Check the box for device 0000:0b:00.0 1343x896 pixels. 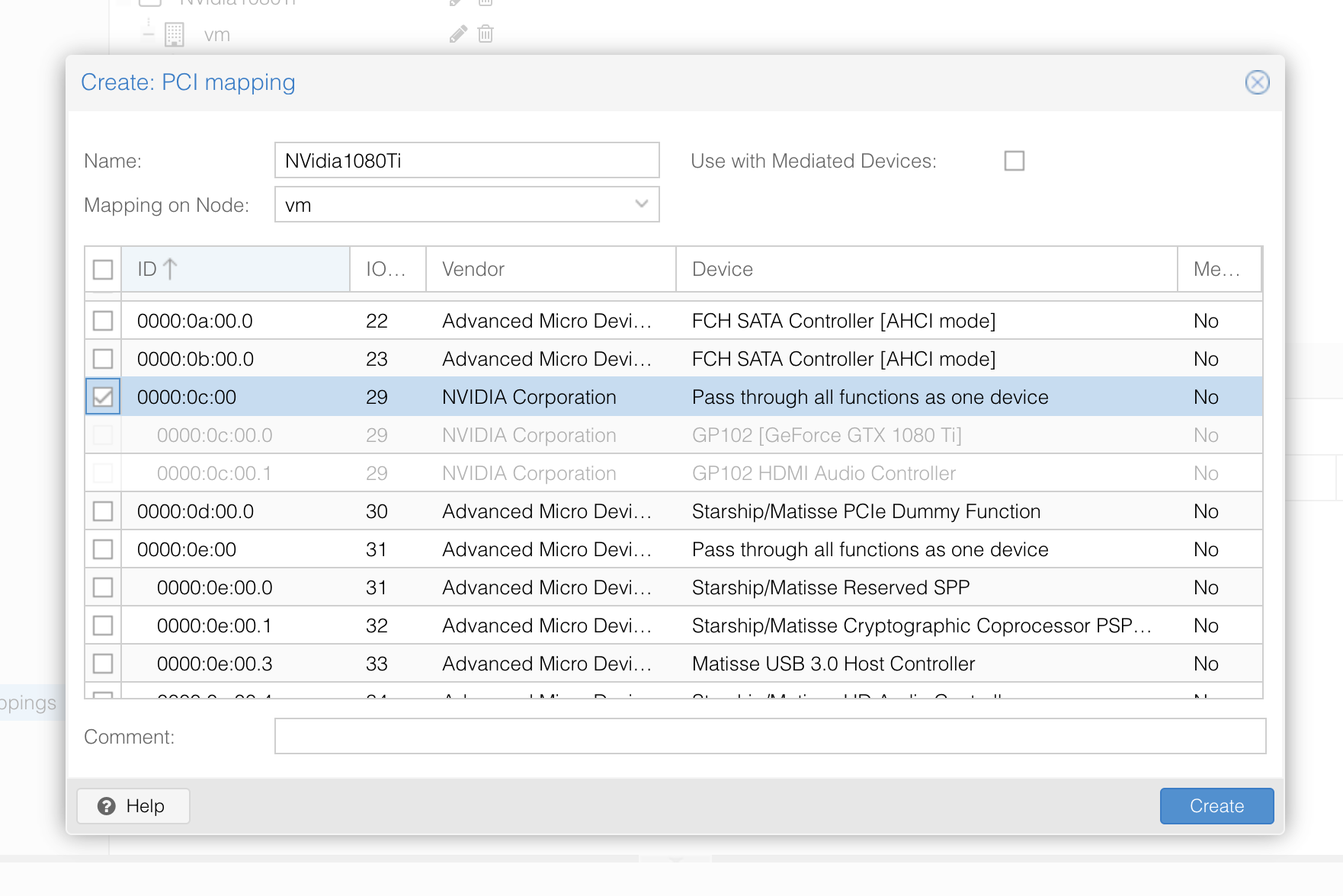[x=103, y=359]
